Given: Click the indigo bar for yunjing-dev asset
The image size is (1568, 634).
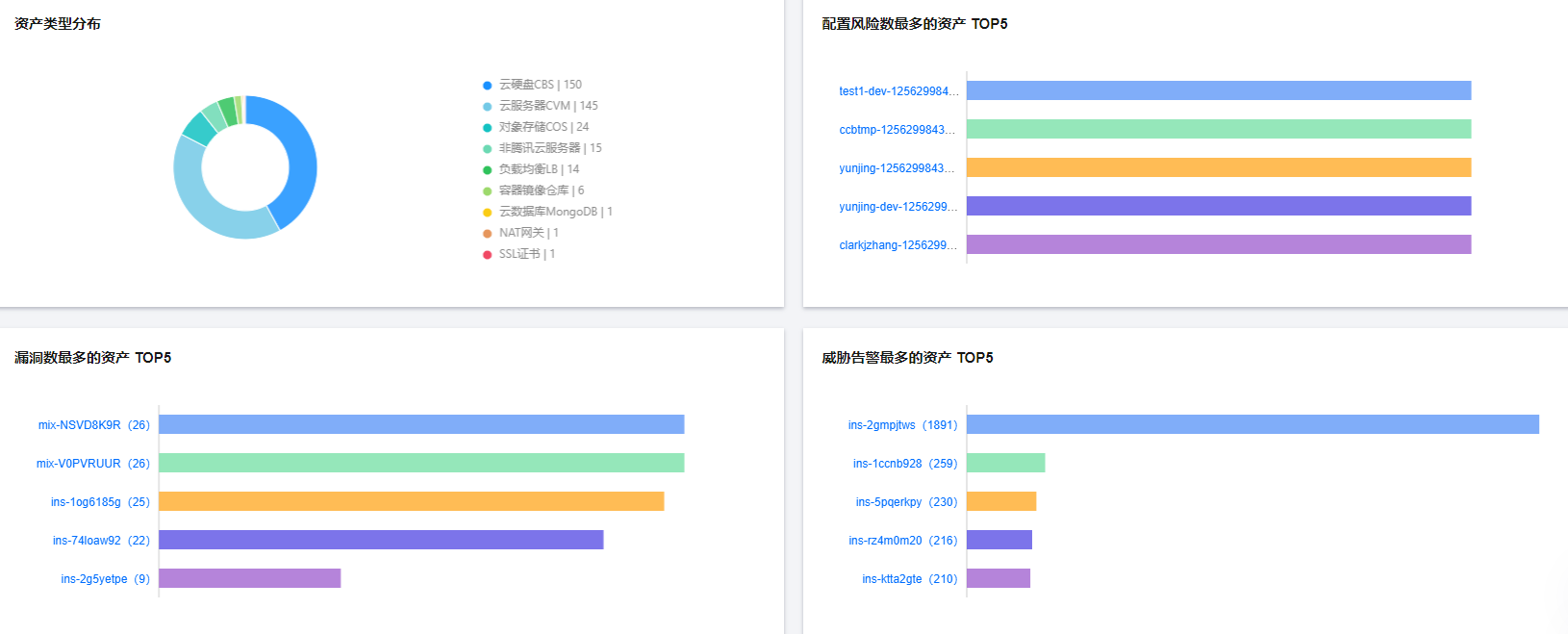Looking at the screenshot, I should coord(1219,206).
